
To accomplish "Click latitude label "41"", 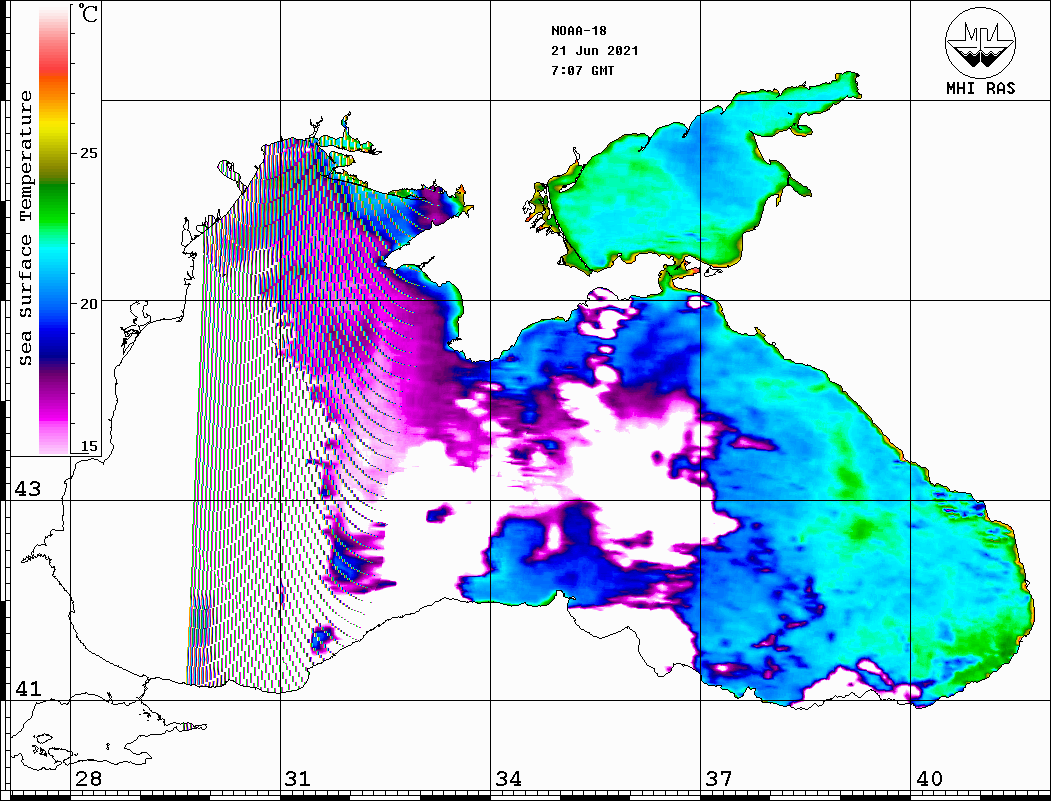I will click(x=27, y=688).
